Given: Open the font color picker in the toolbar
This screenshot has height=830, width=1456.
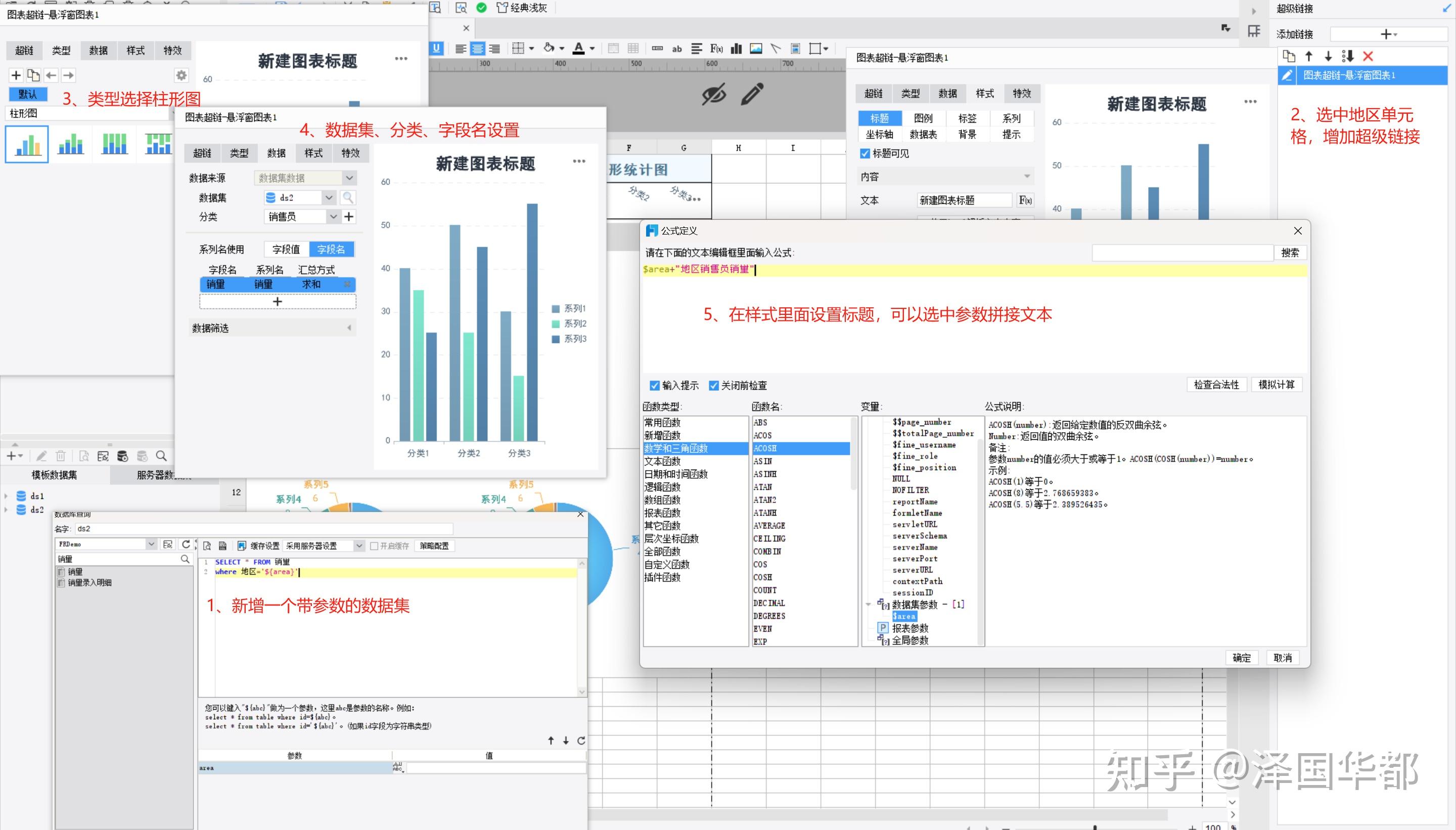Looking at the screenshot, I should pyautogui.click(x=593, y=49).
